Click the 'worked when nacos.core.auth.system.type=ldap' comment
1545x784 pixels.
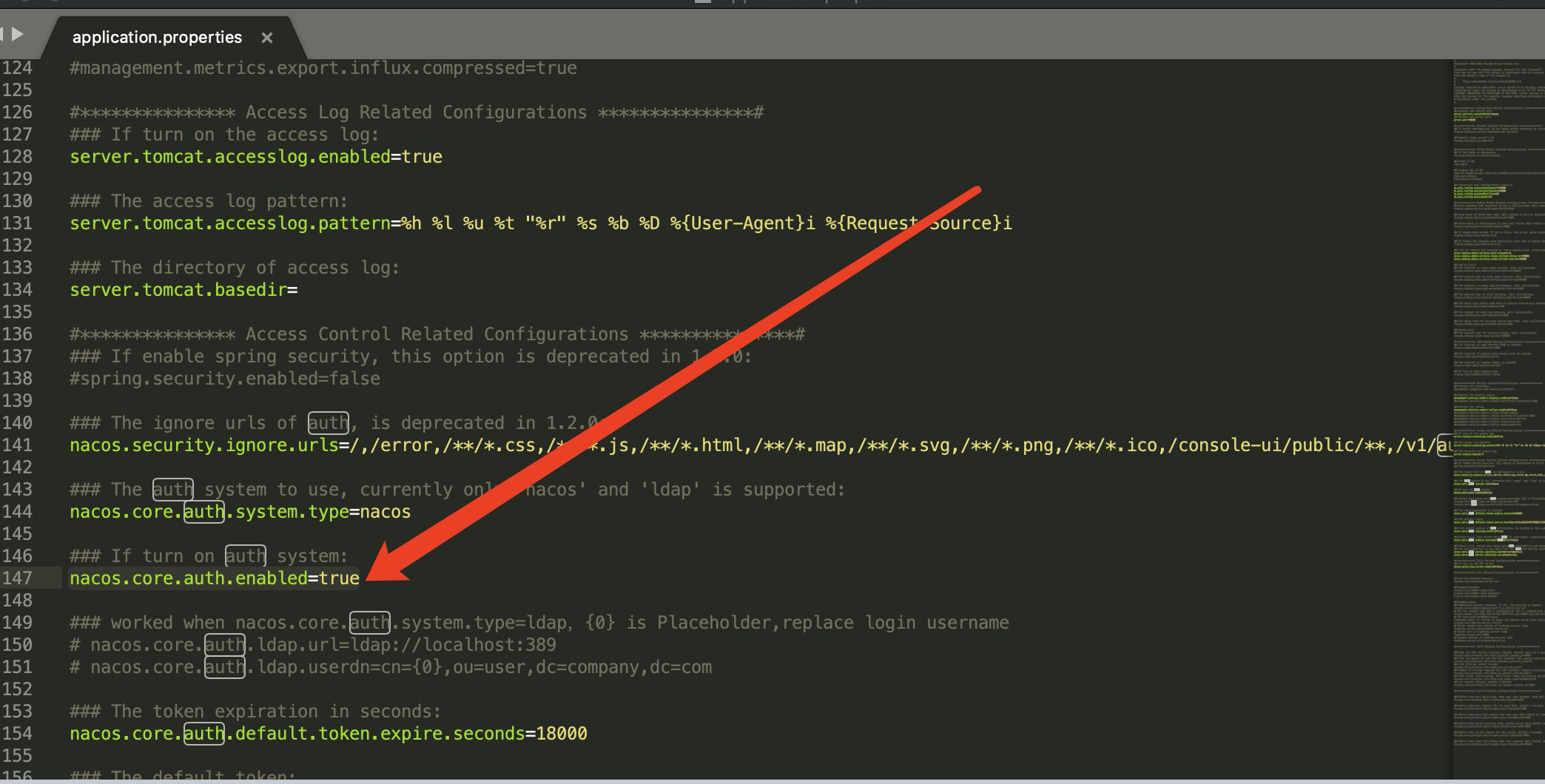tap(539, 623)
